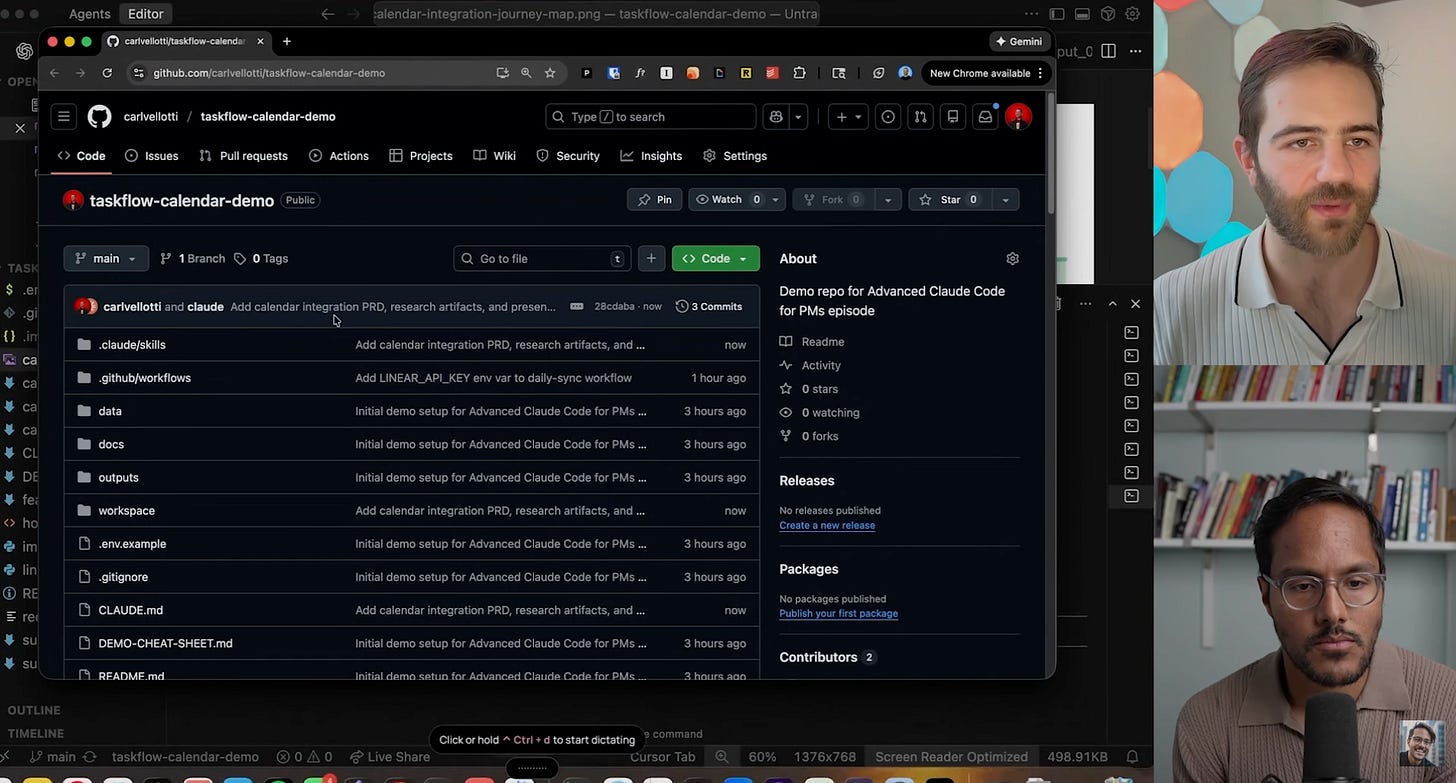
Task: Open a new Chrome tab
Action: point(287,41)
